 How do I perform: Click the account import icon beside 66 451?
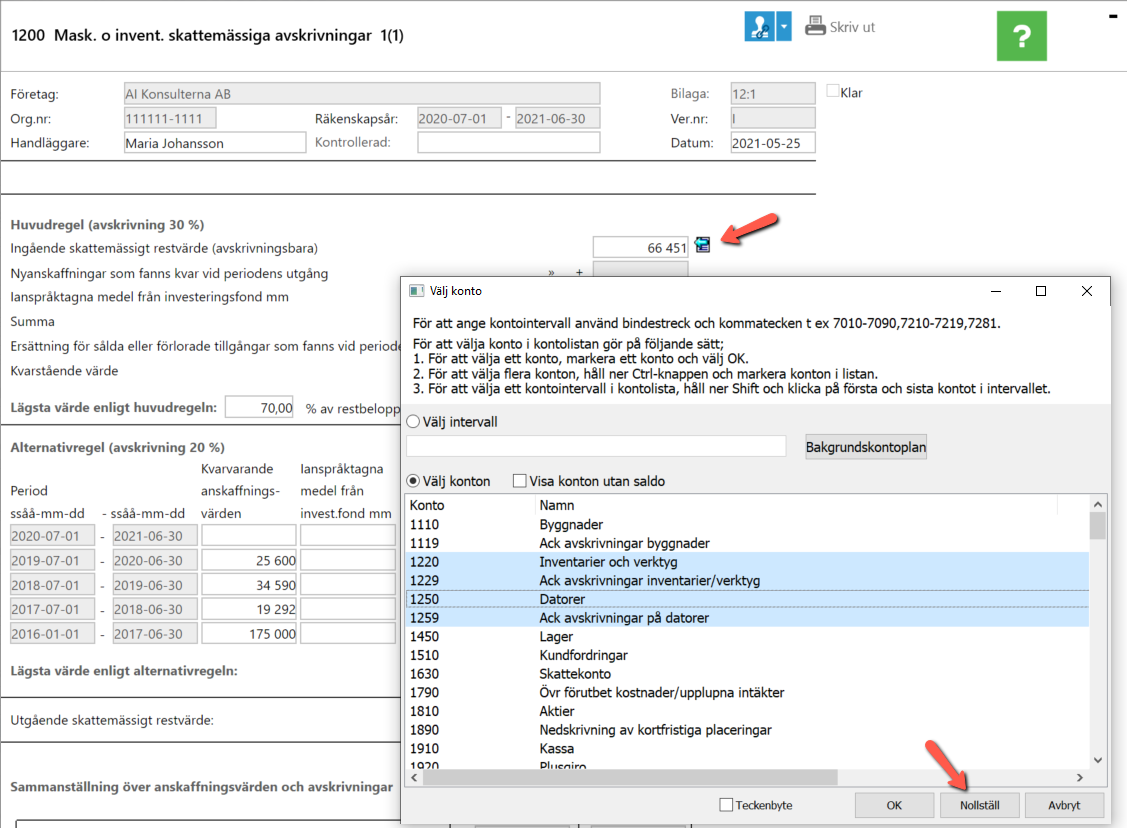(x=702, y=245)
